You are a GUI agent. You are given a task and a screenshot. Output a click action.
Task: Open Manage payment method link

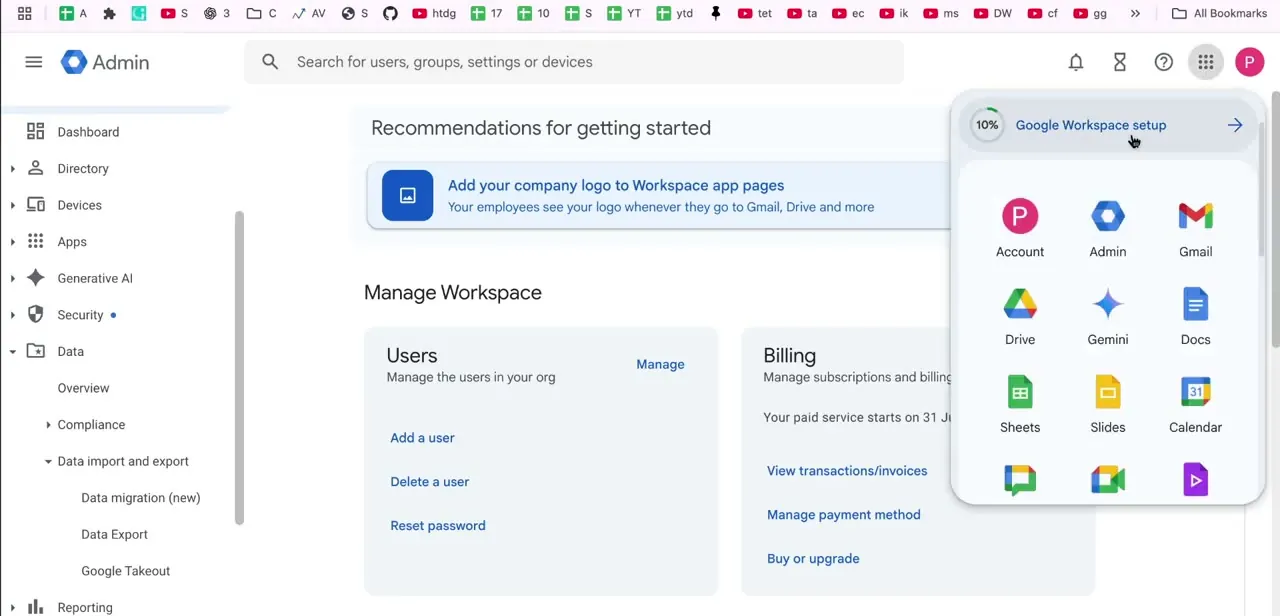(843, 515)
